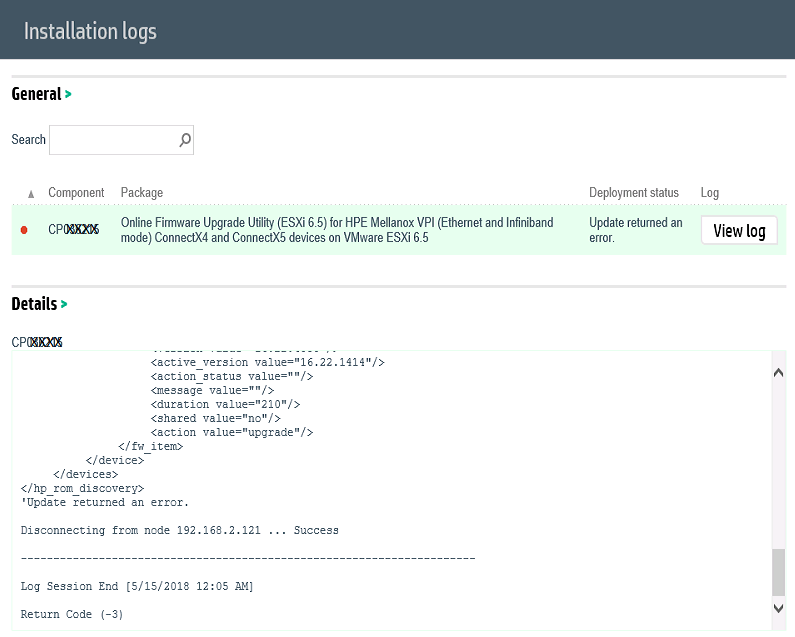The width and height of the screenshot is (795, 637).
Task: Click the red error status dot
Action: tap(25, 230)
